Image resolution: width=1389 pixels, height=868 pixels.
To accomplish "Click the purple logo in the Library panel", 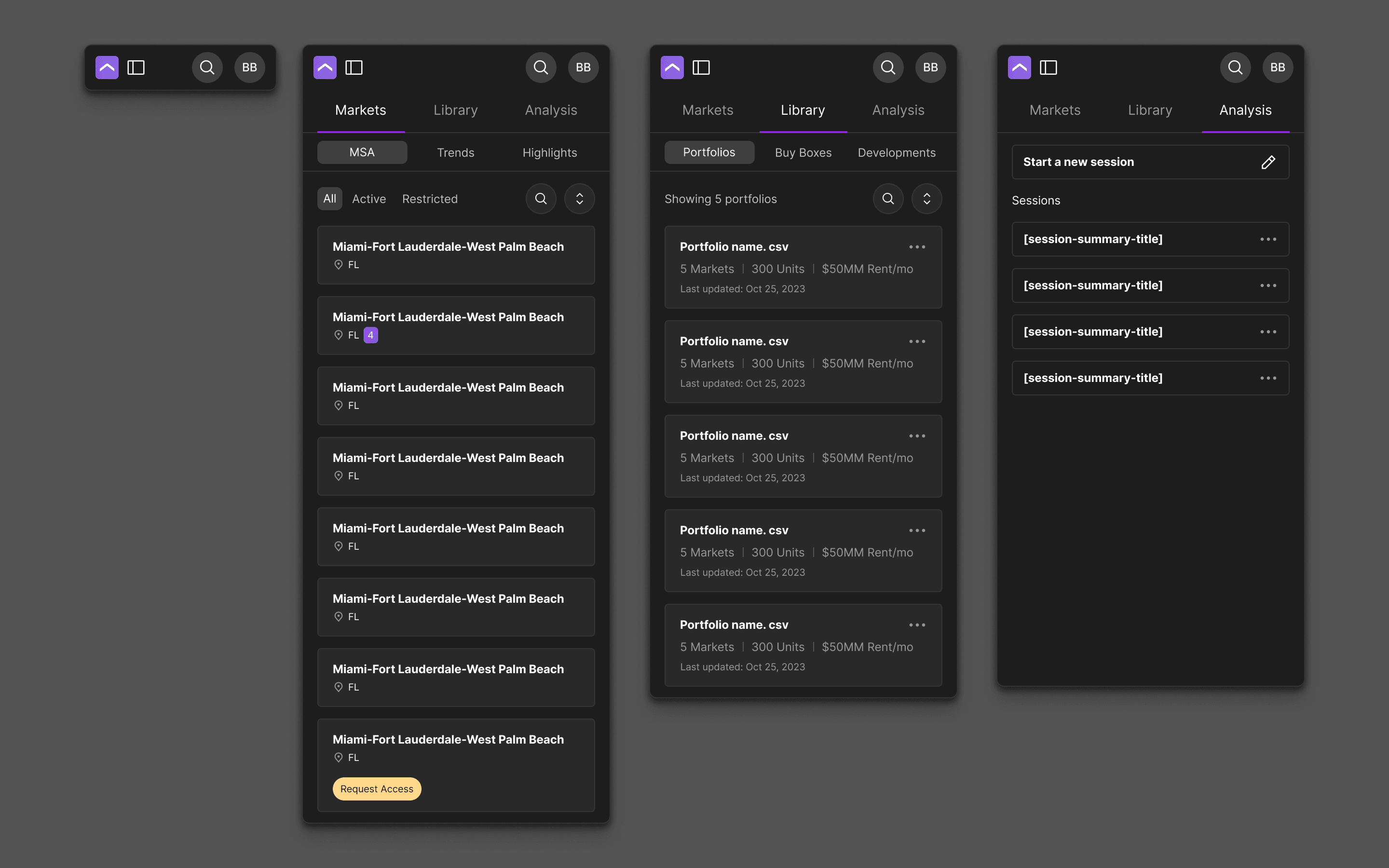I will click(x=672, y=67).
